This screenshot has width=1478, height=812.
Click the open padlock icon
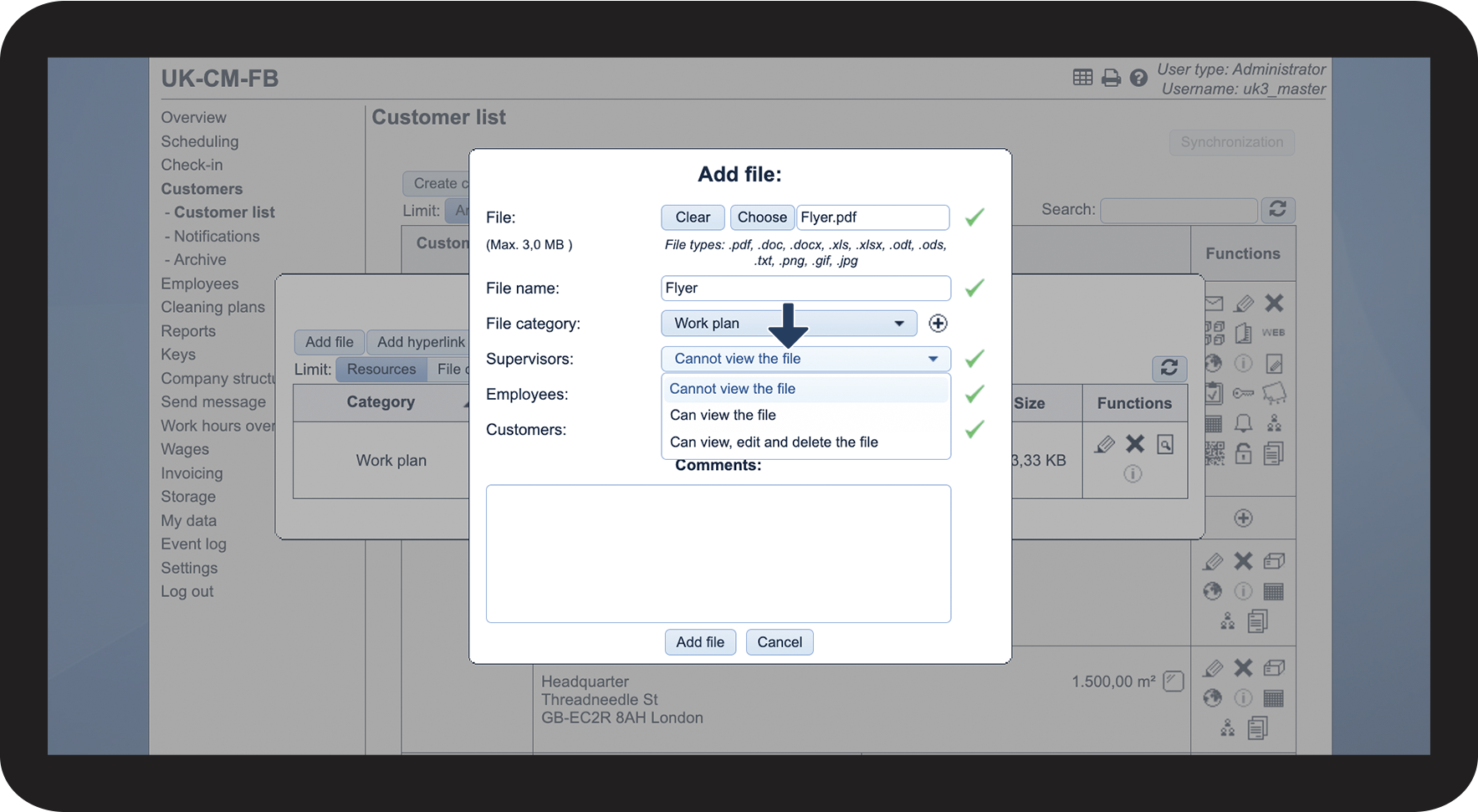pos(1244,453)
